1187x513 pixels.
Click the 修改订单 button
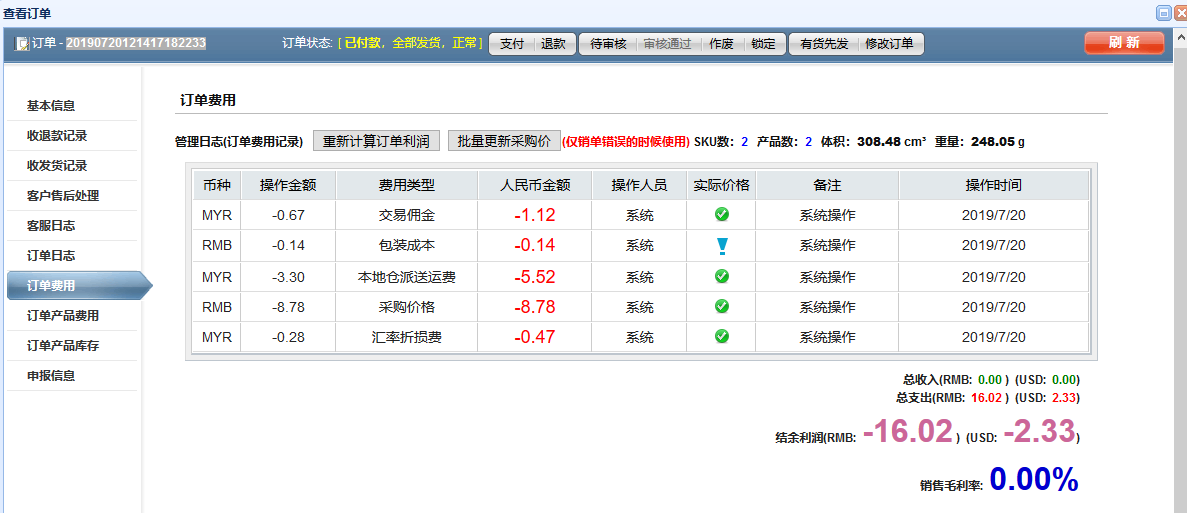889,44
